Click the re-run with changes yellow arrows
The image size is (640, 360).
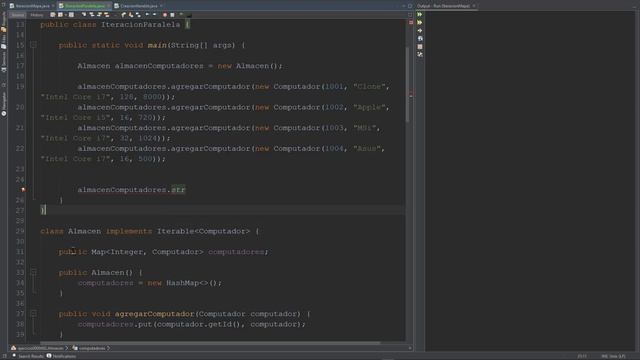click(x=420, y=22)
